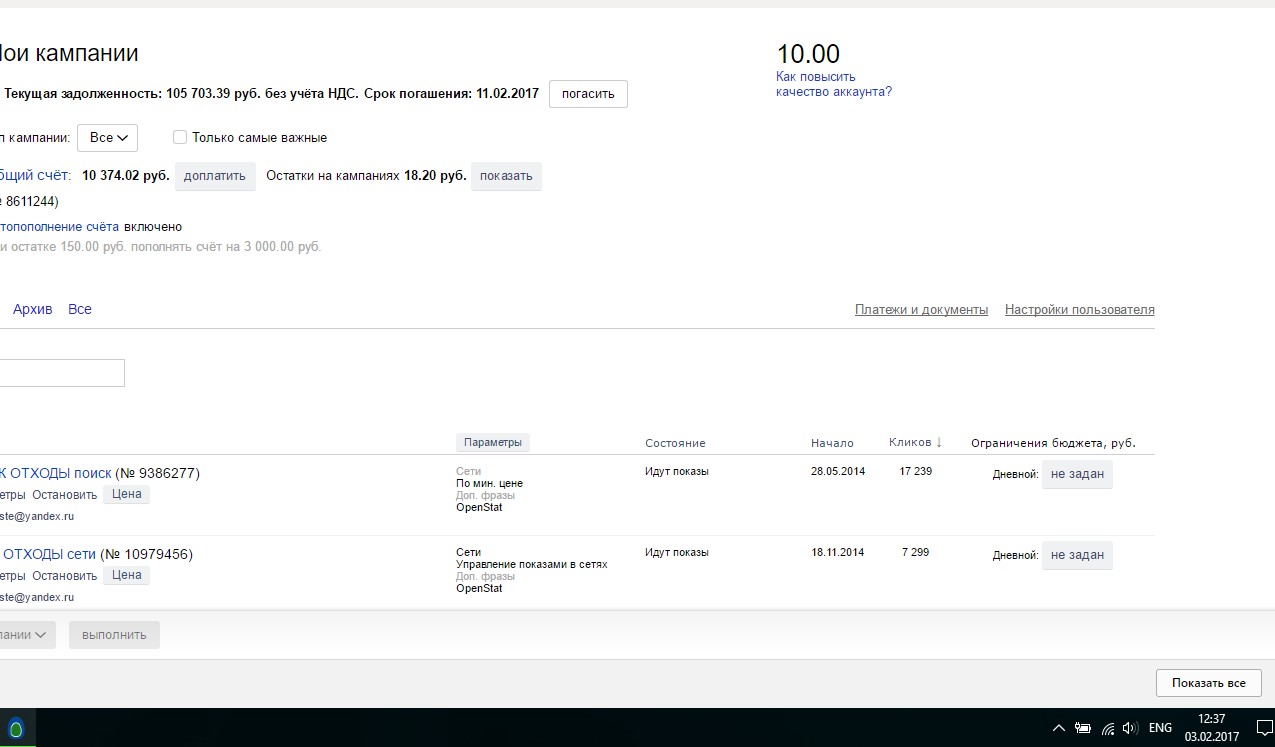Toggle the 'Только самые важные' checkbox

[x=180, y=137]
